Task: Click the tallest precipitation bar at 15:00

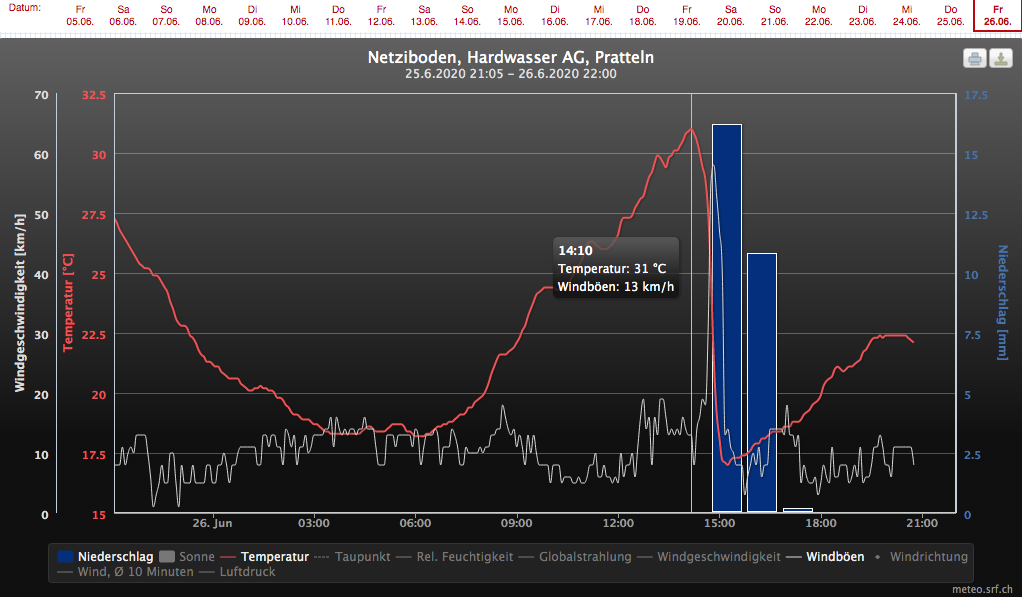Action: [x=727, y=318]
